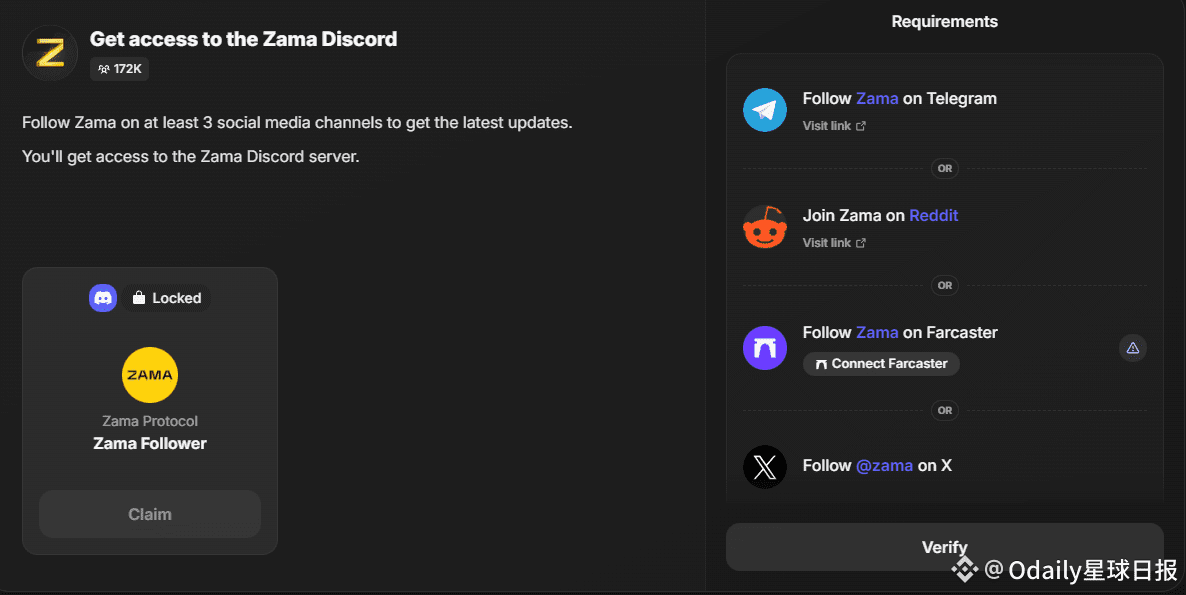Click the X logo icon
This screenshot has width=1186, height=595.
[765, 467]
